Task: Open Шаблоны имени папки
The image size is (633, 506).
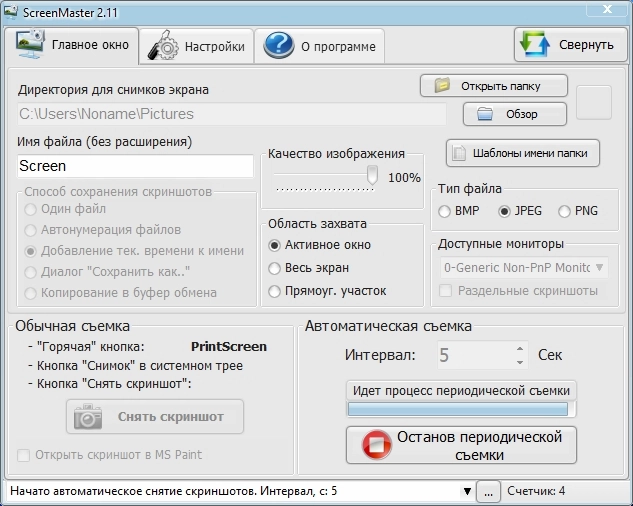Action: click(x=523, y=153)
